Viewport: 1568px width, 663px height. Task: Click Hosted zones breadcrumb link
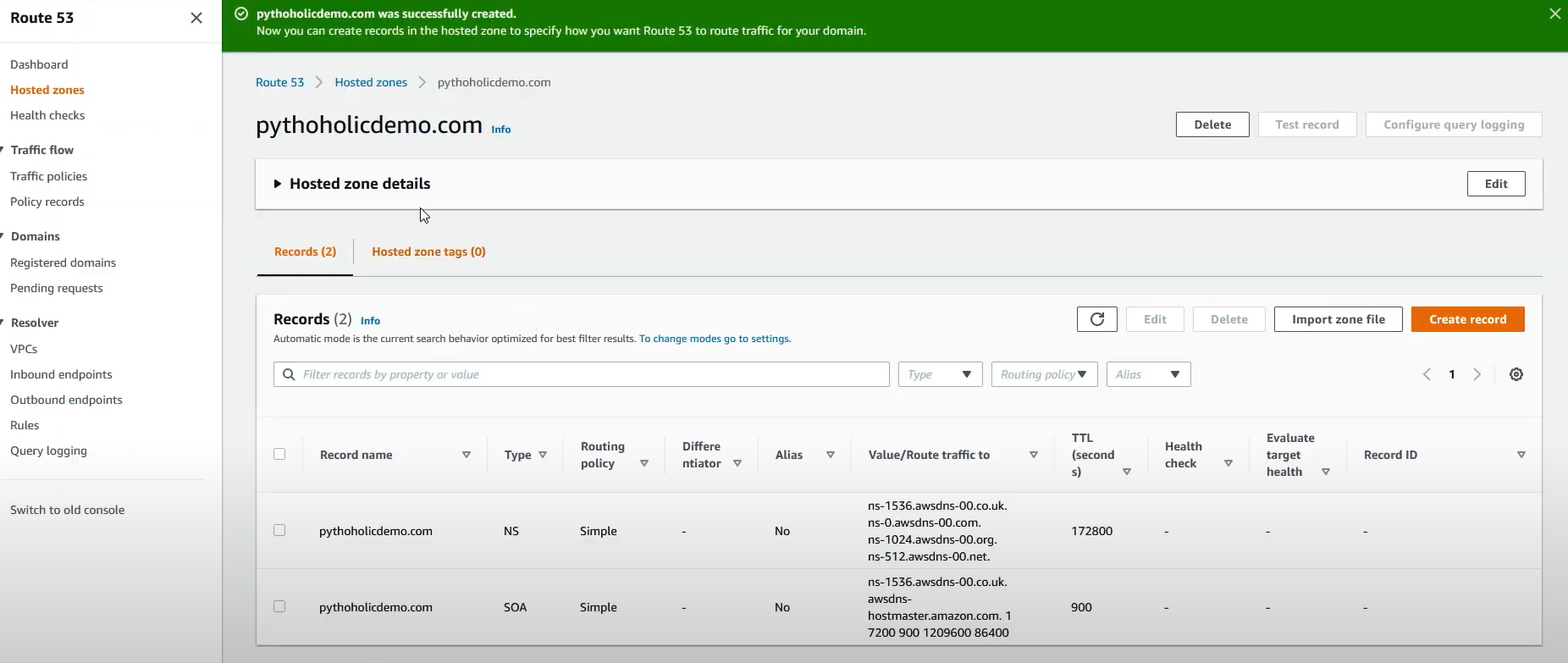[371, 82]
